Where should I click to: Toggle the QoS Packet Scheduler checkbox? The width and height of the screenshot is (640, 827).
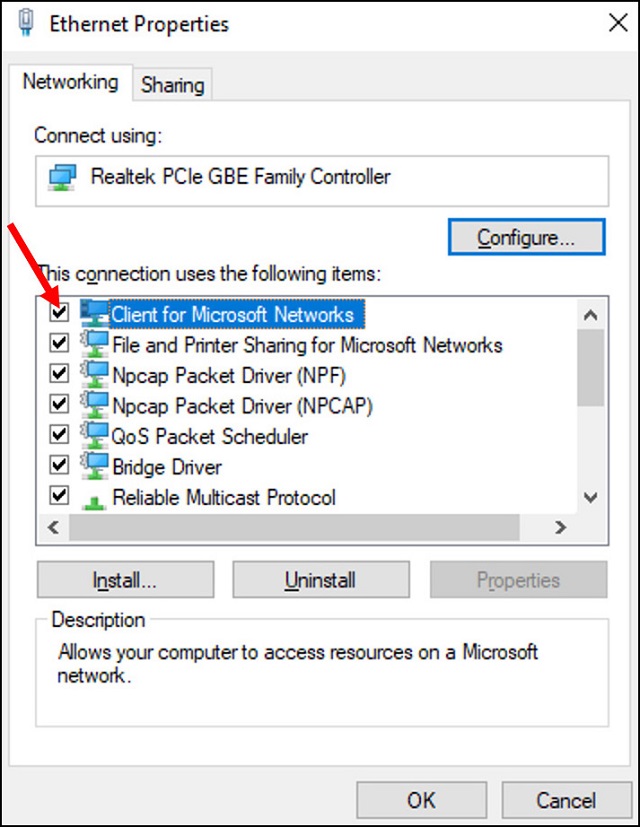tap(59, 435)
